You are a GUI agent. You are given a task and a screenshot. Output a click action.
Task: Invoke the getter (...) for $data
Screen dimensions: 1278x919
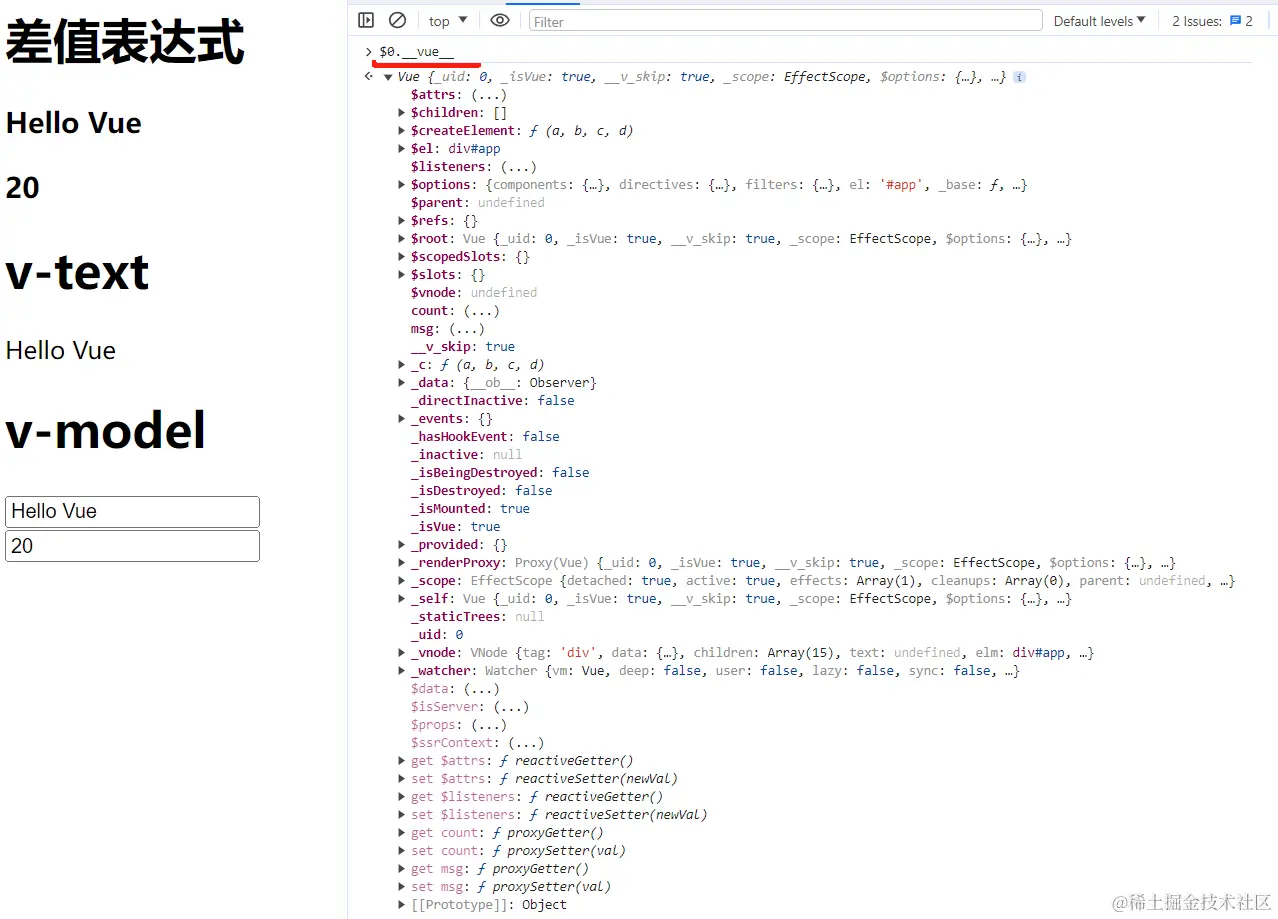tap(481, 689)
